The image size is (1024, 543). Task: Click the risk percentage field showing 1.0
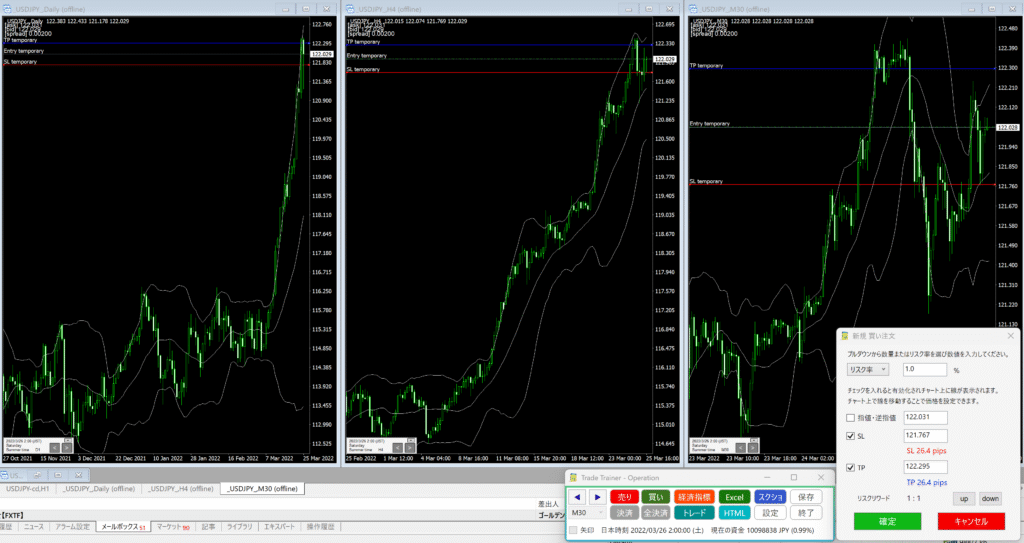(925, 369)
